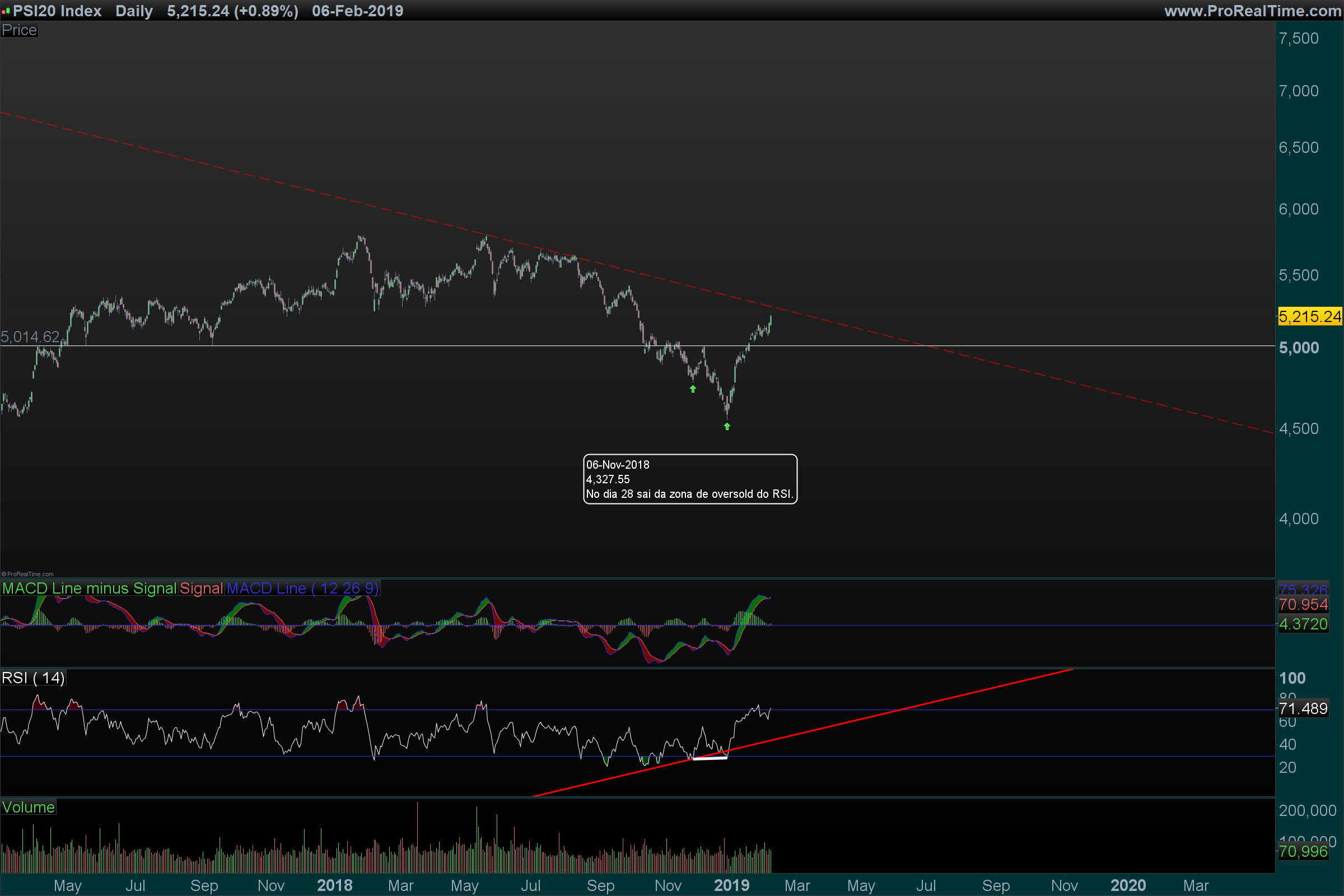Open the RSI (14) indicator label
The height and width of the screenshot is (896, 1344).
tap(33, 678)
